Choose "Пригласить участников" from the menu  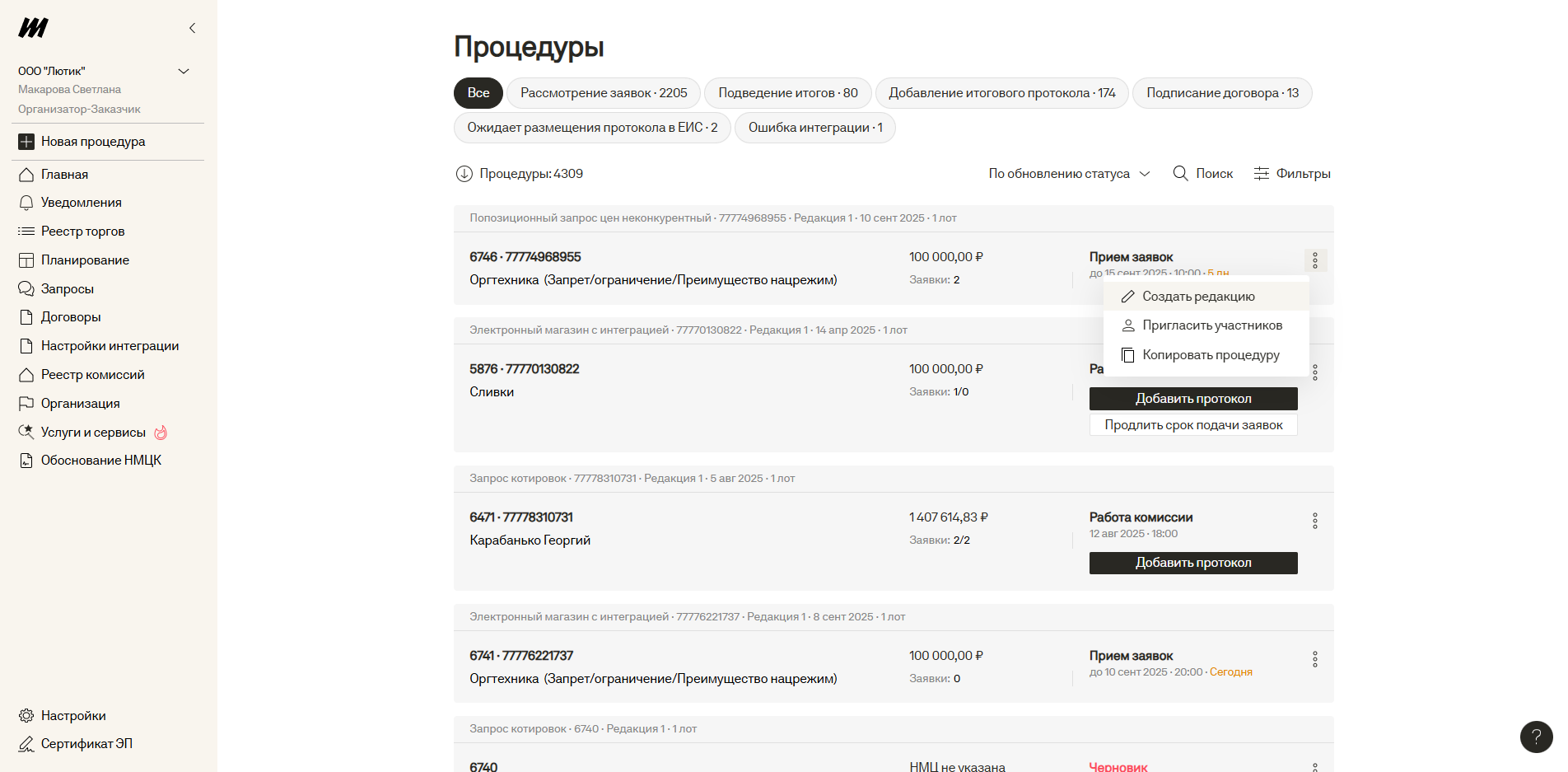pos(1211,325)
